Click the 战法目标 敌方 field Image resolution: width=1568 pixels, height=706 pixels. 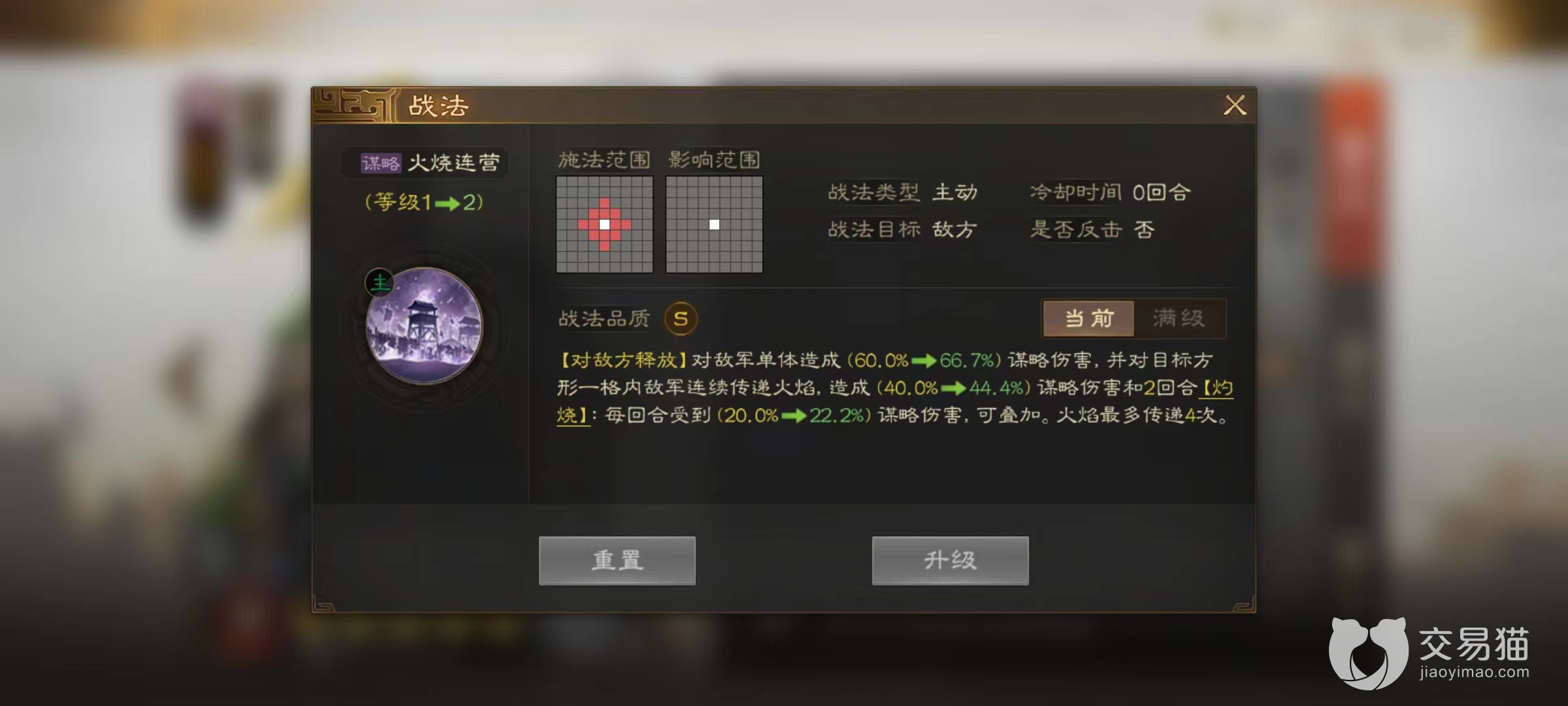coord(903,229)
